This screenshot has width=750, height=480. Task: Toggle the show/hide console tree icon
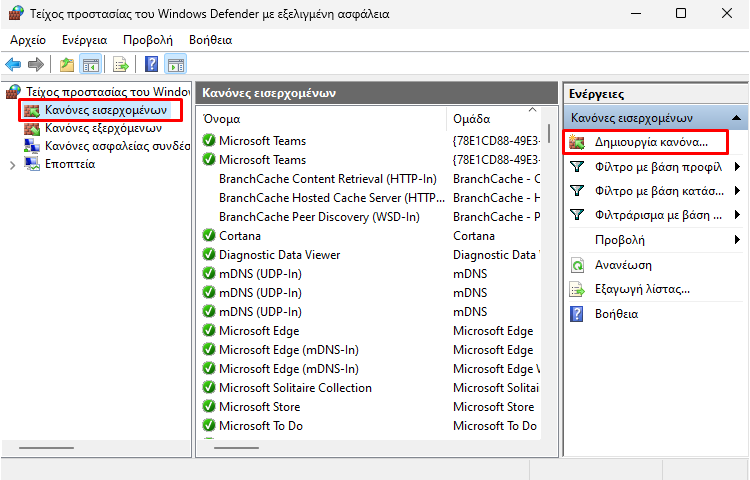tap(91, 64)
